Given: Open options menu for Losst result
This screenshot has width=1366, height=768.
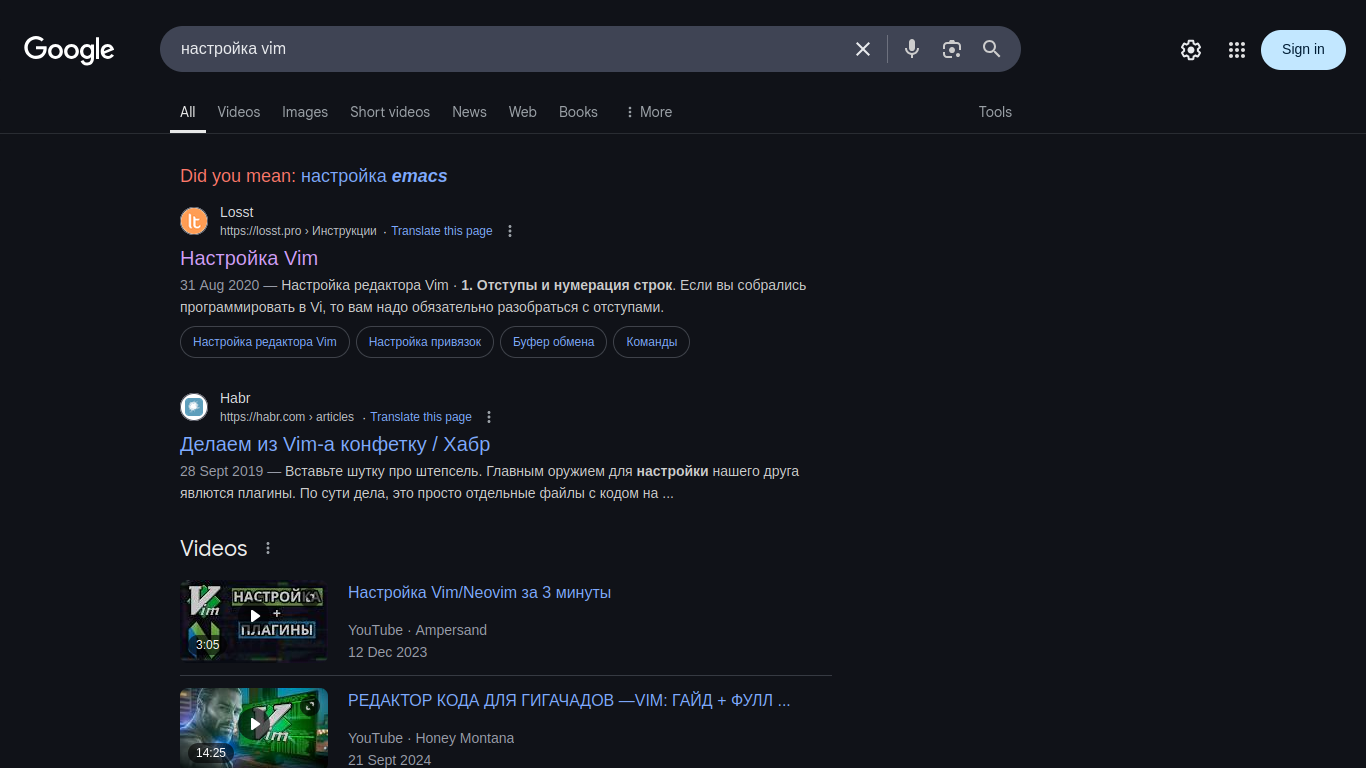Looking at the screenshot, I should (x=510, y=231).
